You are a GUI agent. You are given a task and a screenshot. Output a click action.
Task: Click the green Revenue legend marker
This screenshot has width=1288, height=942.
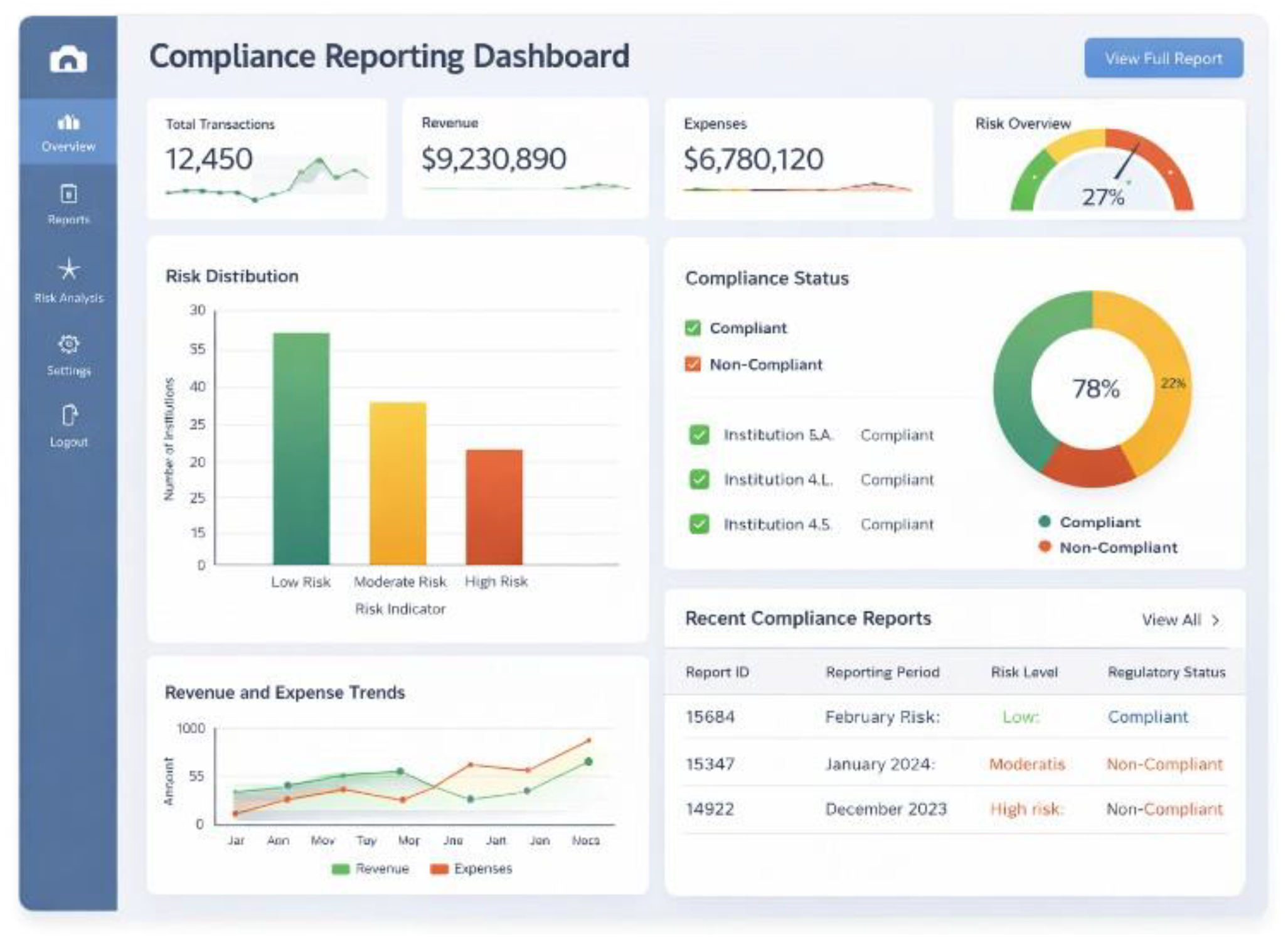coord(340,869)
